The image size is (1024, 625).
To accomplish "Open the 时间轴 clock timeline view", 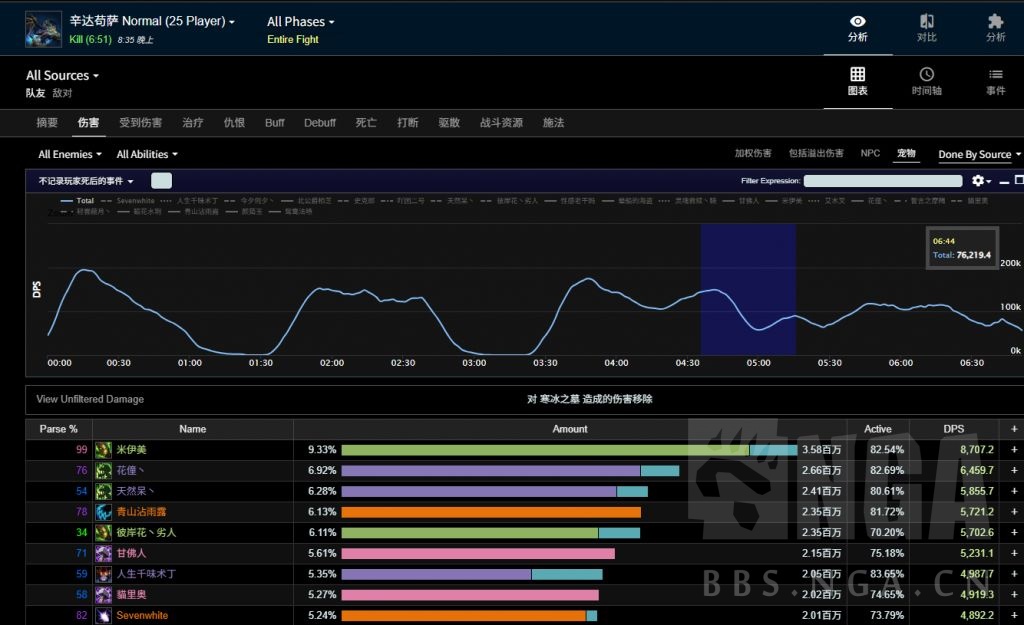I will click(x=926, y=81).
